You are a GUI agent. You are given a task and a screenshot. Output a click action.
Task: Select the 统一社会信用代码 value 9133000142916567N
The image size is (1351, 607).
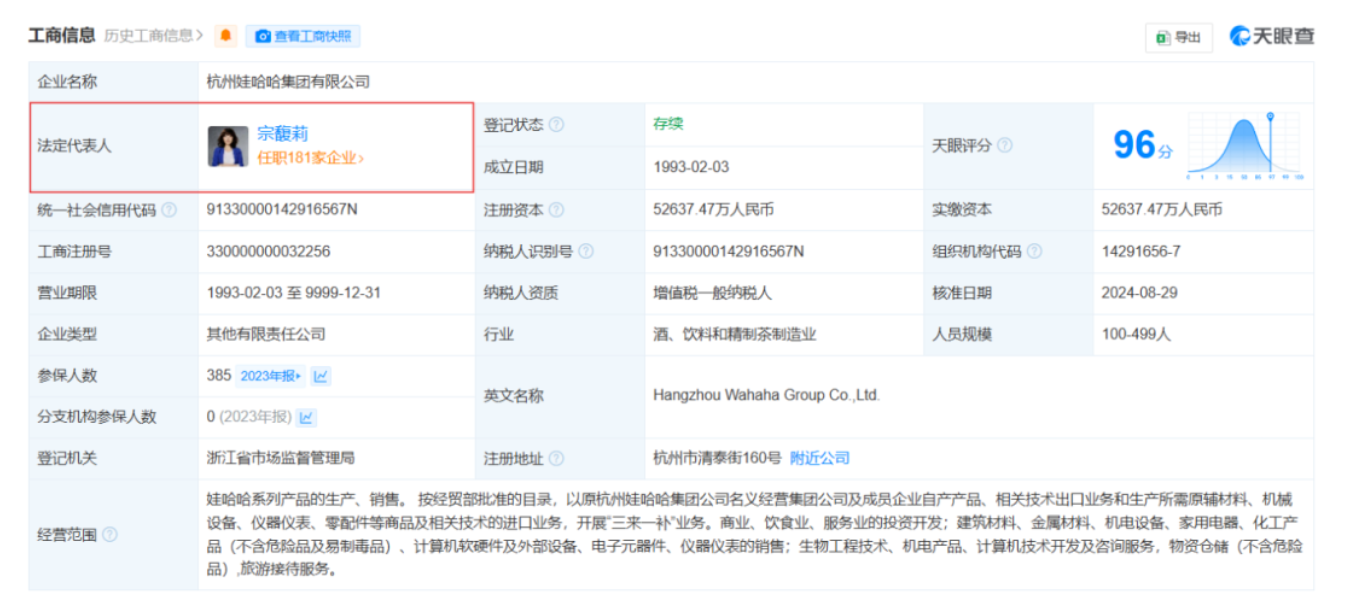[281, 210]
